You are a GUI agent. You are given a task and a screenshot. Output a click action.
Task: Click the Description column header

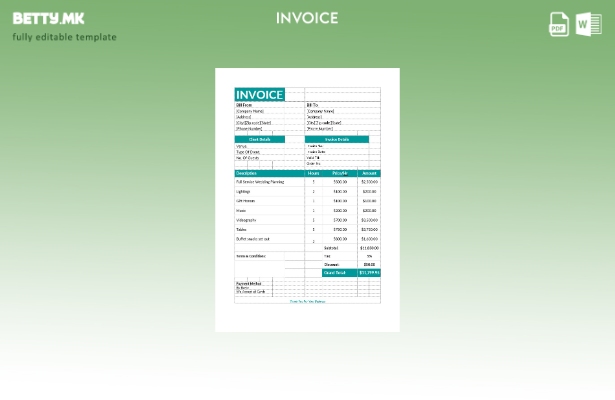[247, 173]
